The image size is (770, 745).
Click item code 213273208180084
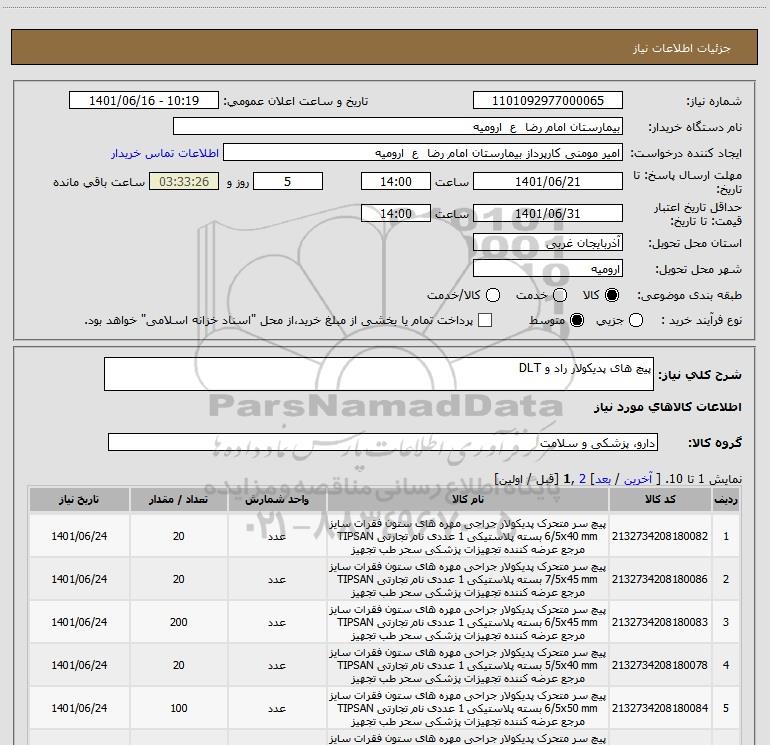tap(660, 708)
